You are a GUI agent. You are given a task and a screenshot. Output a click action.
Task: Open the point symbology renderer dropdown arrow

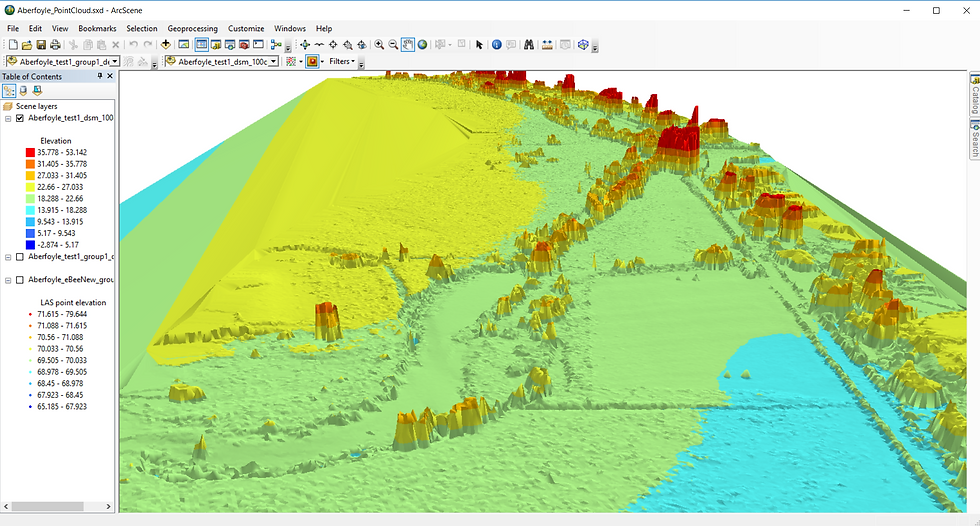[x=301, y=61]
